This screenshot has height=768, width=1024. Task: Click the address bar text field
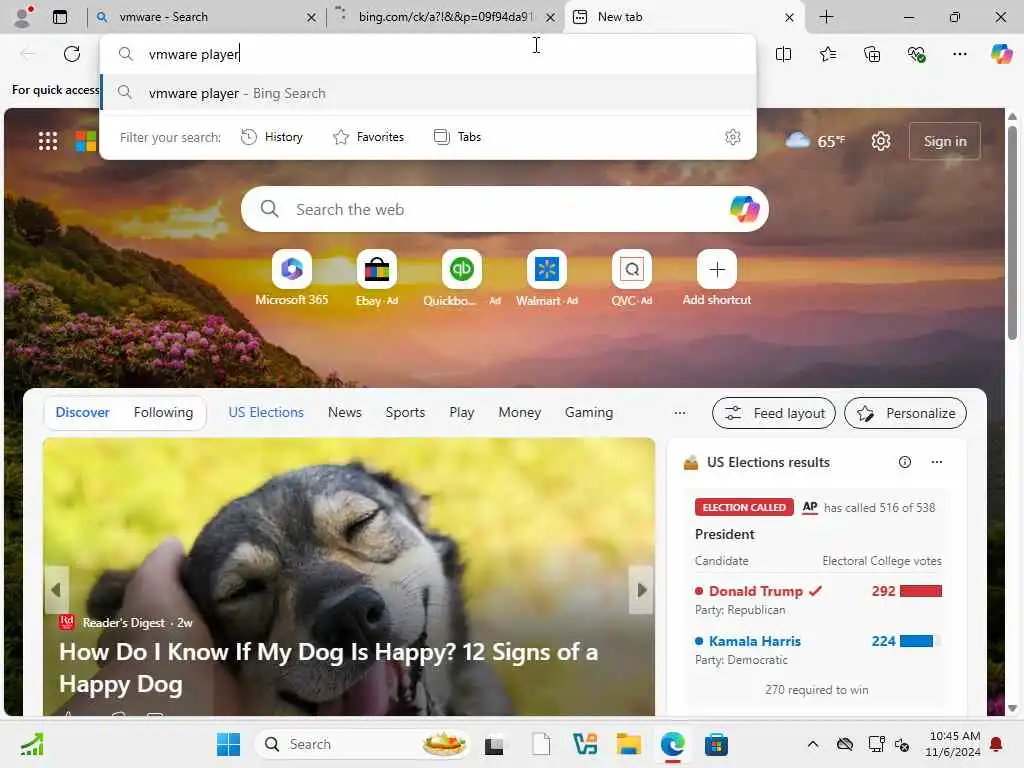pos(428,54)
